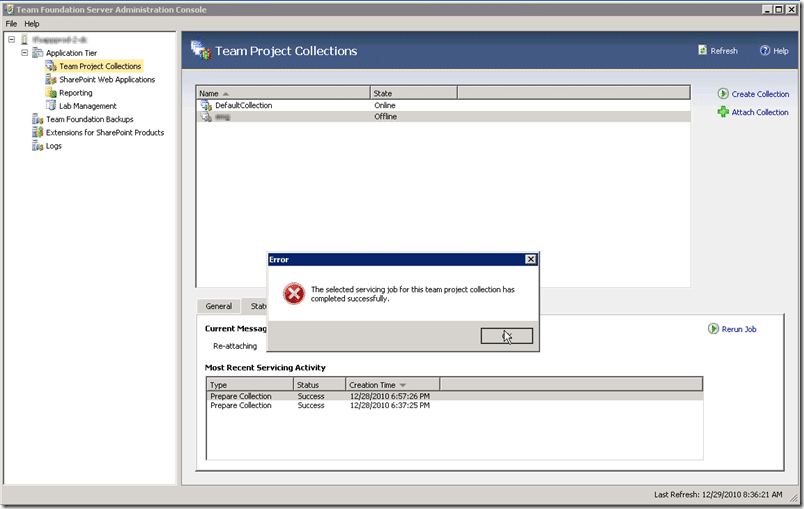Select Team Project Collections in the tree
The width and height of the screenshot is (804, 509).
[x=100, y=66]
